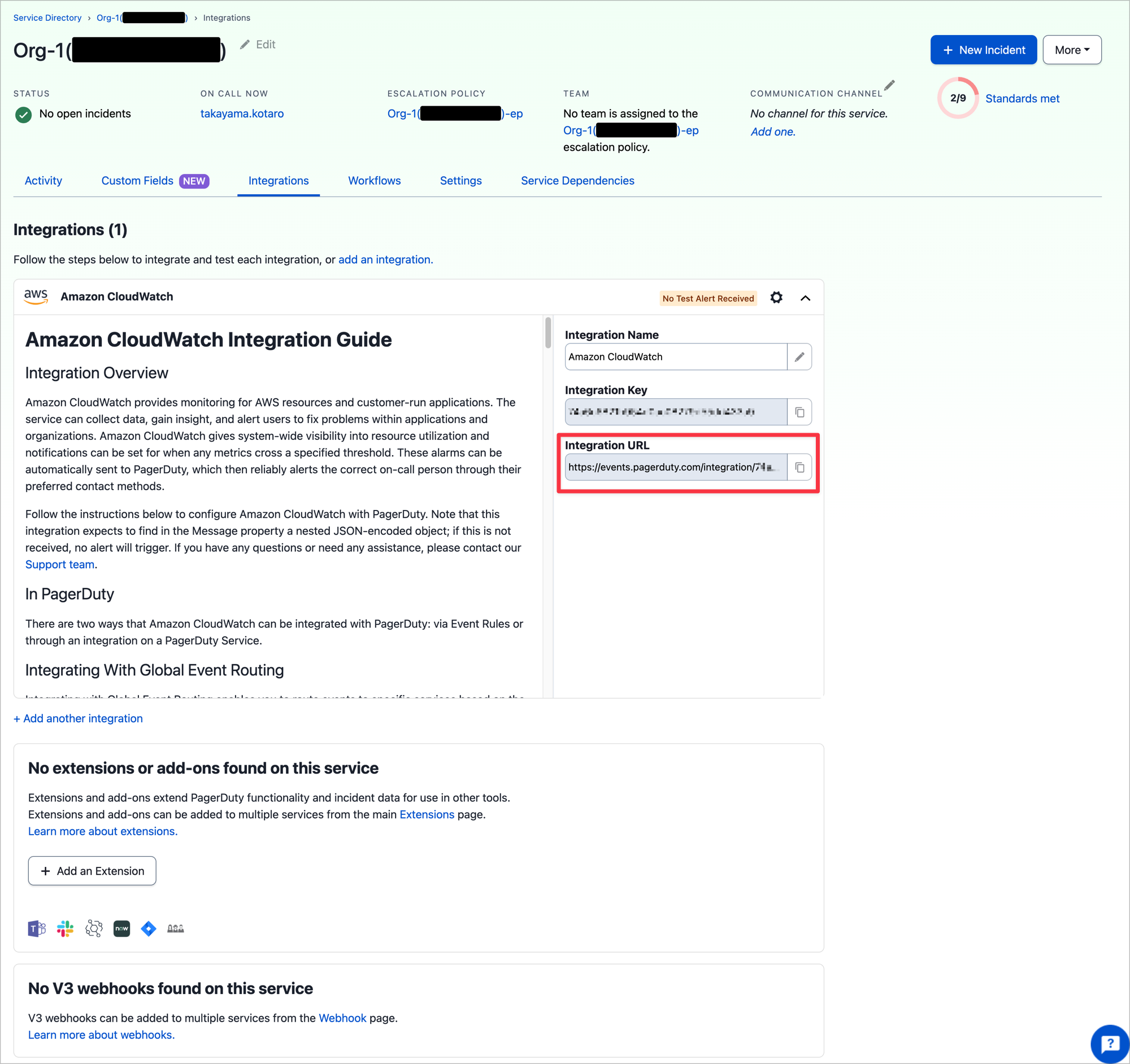Click the integration settings gear icon
Screen dimensions: 1130x1064
776,298
